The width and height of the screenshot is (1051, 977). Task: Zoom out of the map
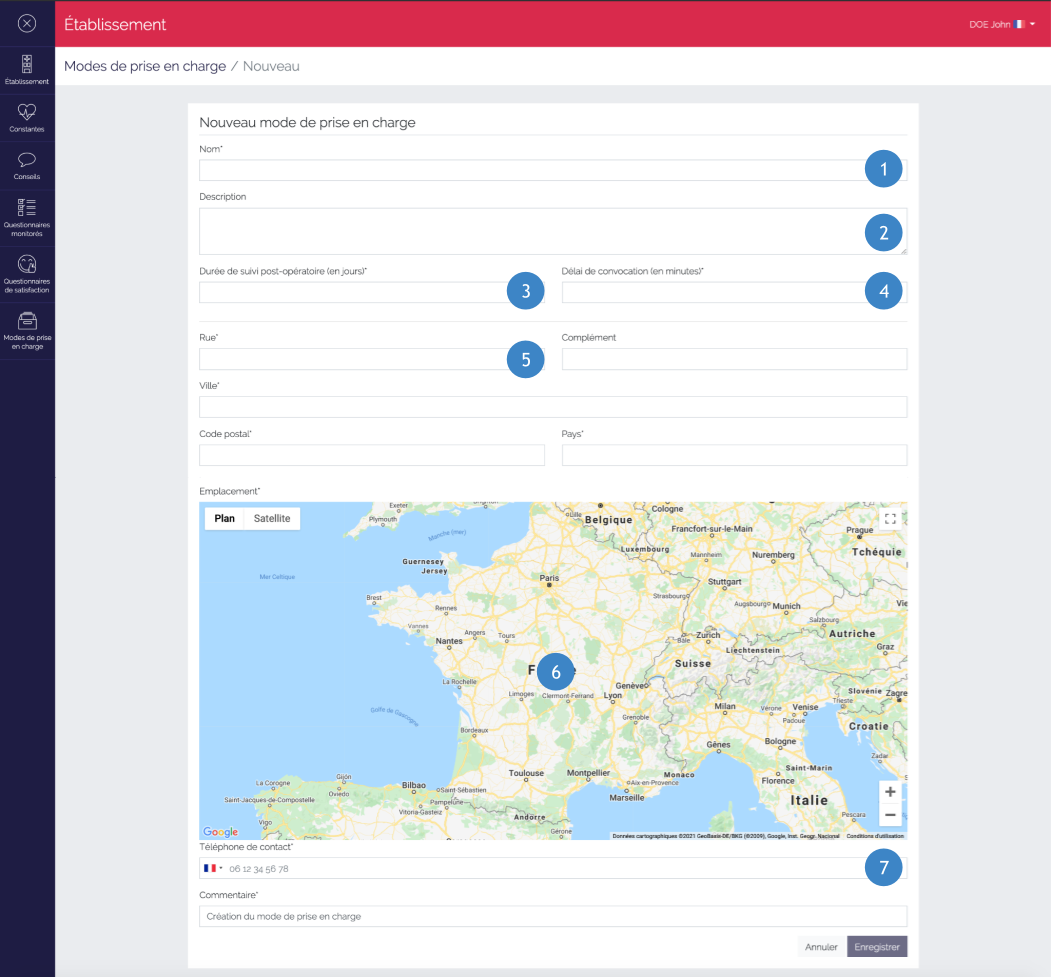pyautogui.click(x=890, y=815)
